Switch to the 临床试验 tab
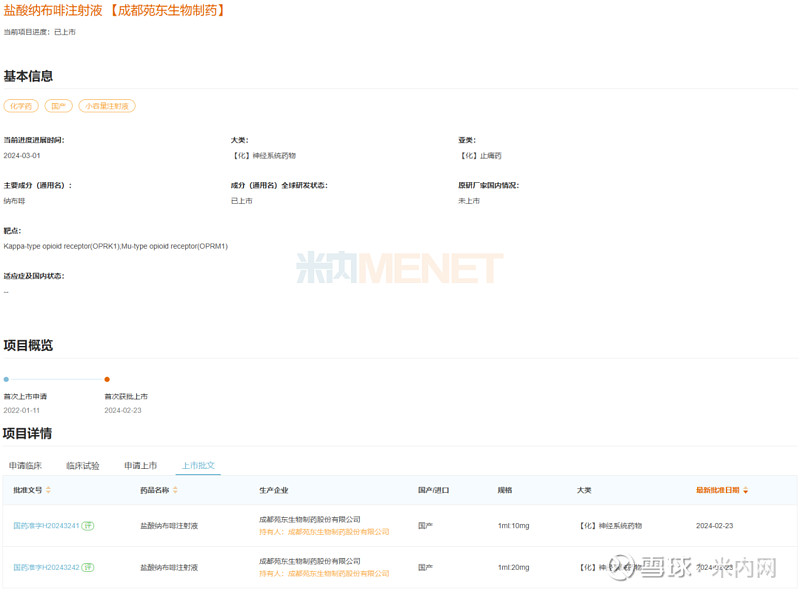The image size is (800, 592). point(83,465)
